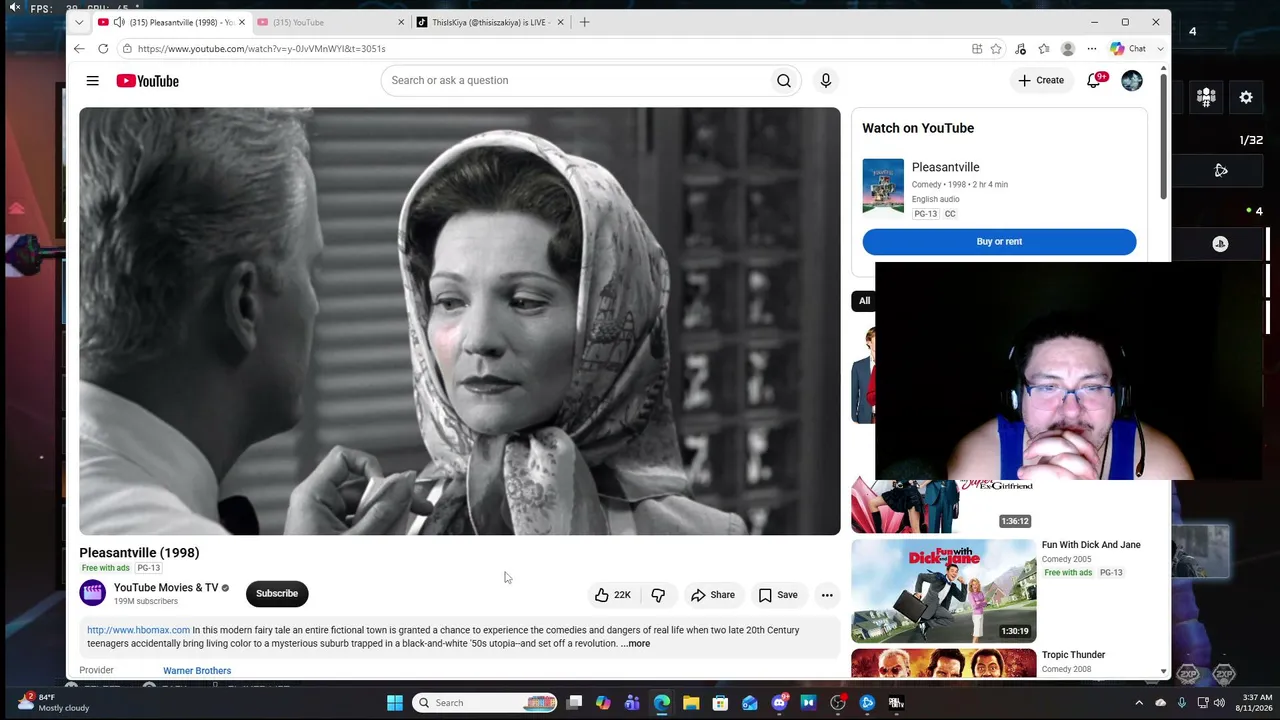Open File Explorer from the taskbar
This screenshot has width=1280, height=720.
click(x=691, y=703)
